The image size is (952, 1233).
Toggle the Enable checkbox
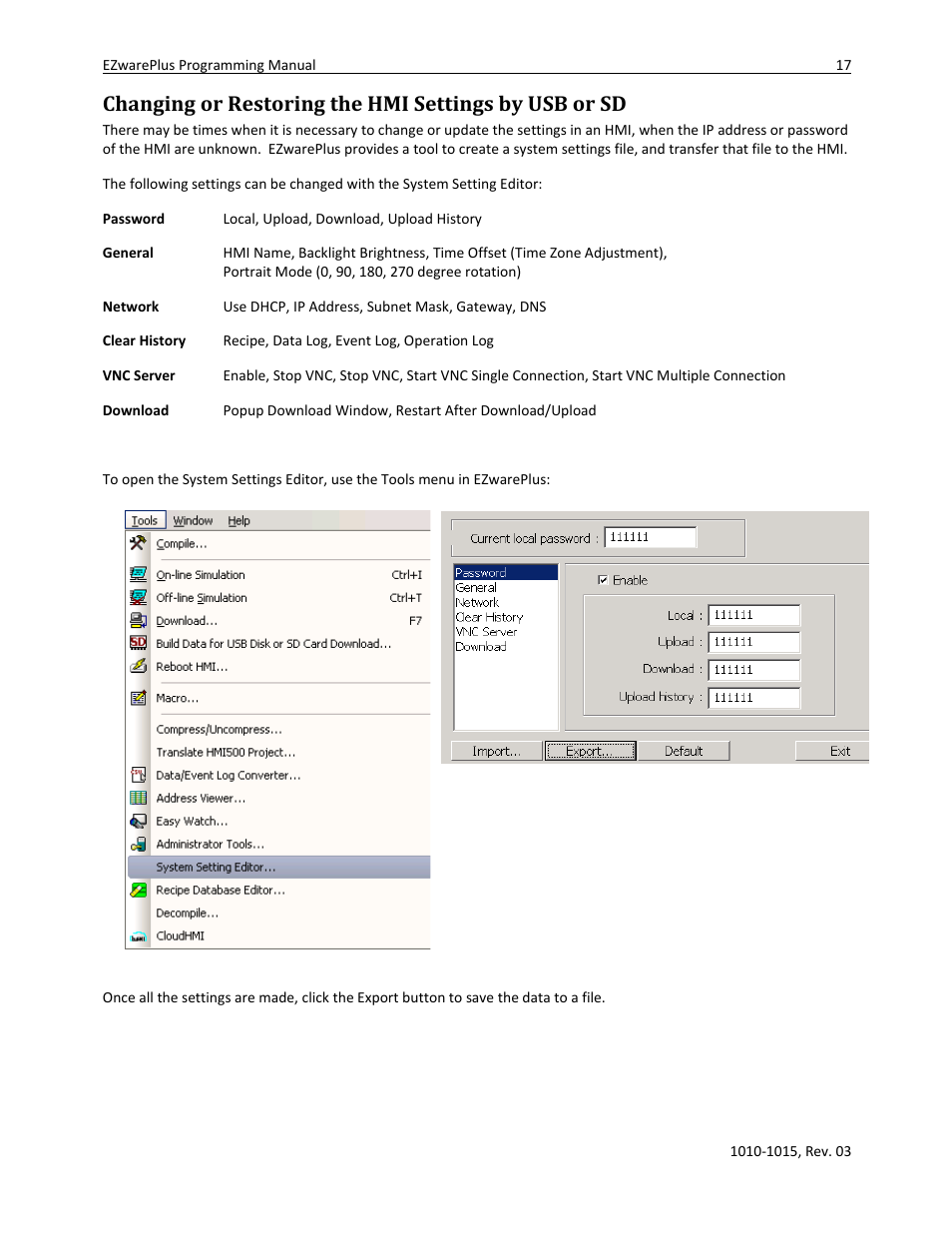coord(603,580)
